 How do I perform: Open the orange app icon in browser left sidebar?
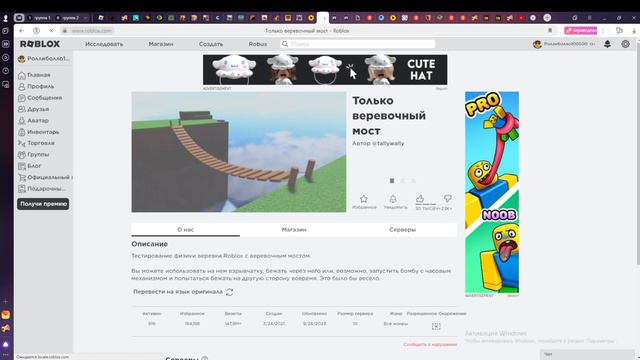tap(6, 315)
